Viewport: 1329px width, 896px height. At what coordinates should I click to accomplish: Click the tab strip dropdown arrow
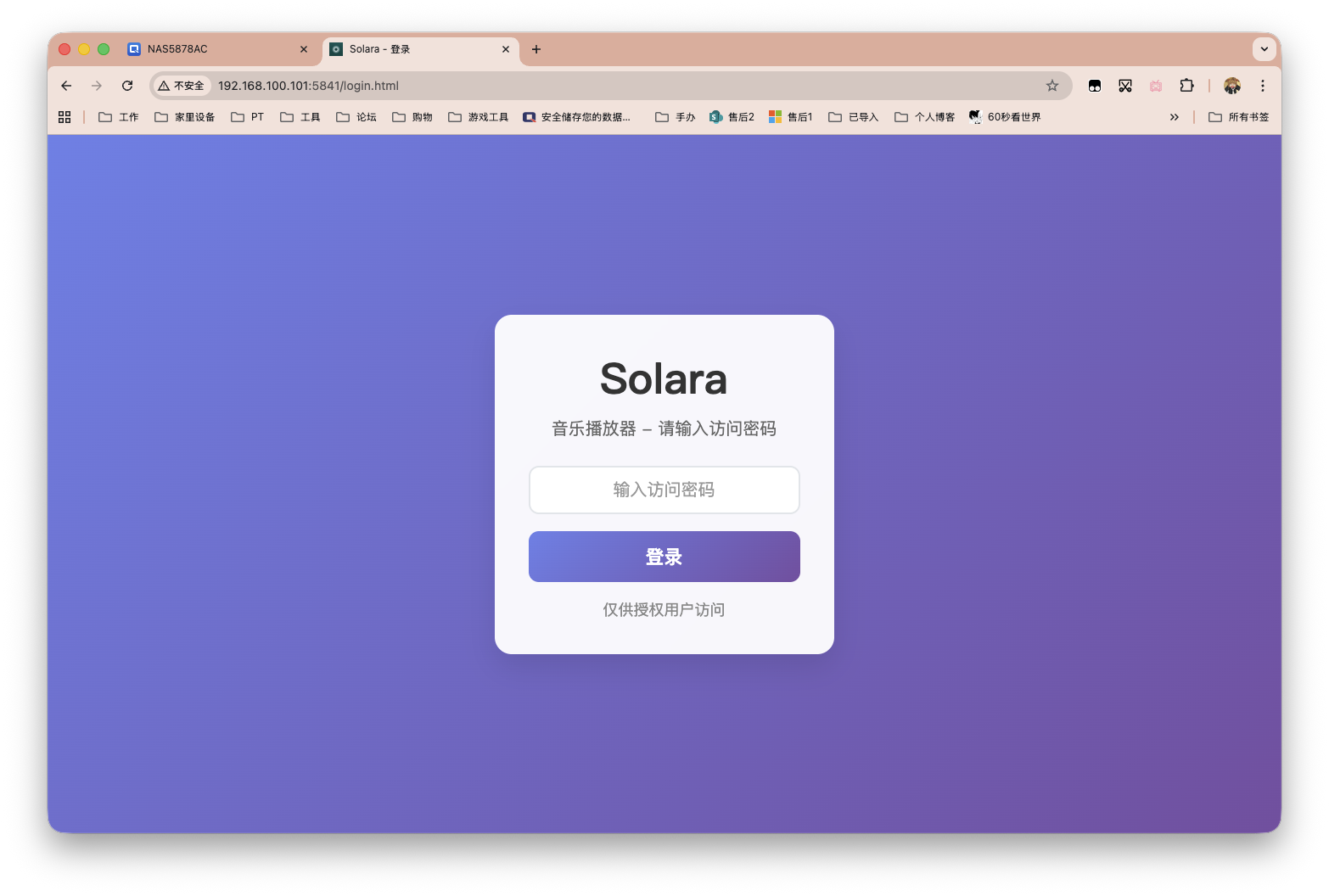pos(1265,49)
